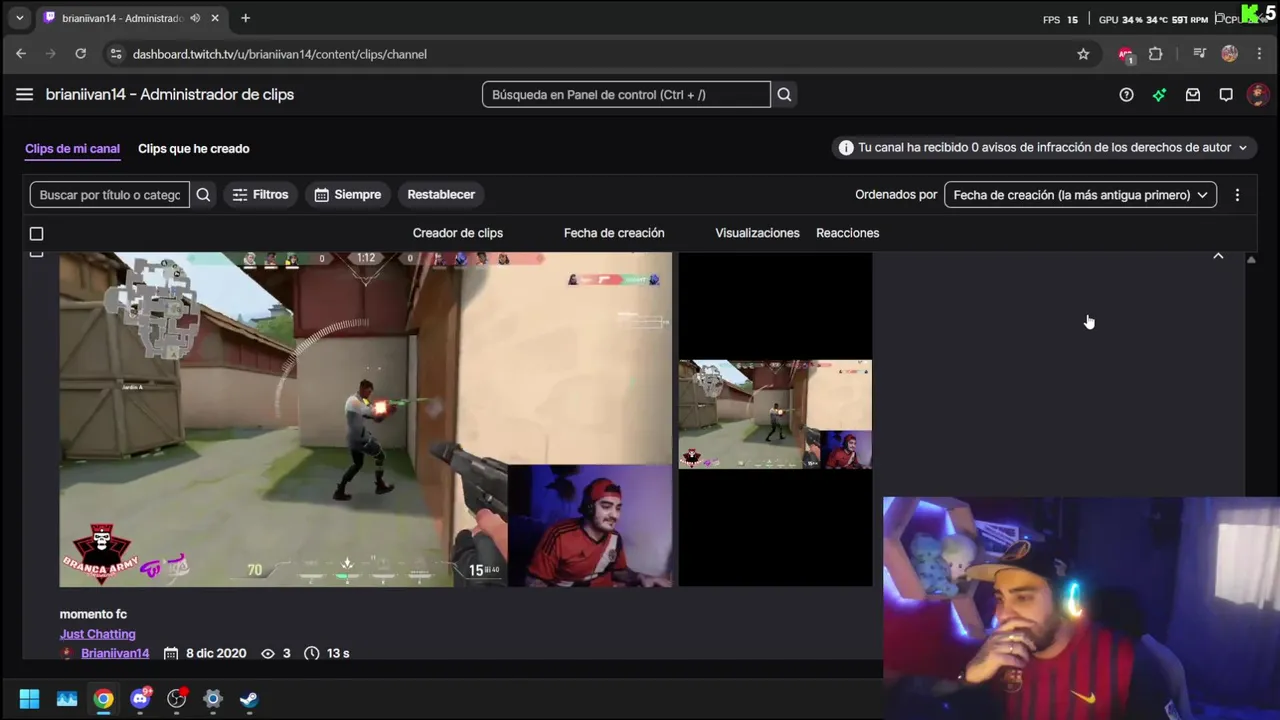Click the small vertical clip preview
Screen dimensions: 1280x720
point(775,419)
